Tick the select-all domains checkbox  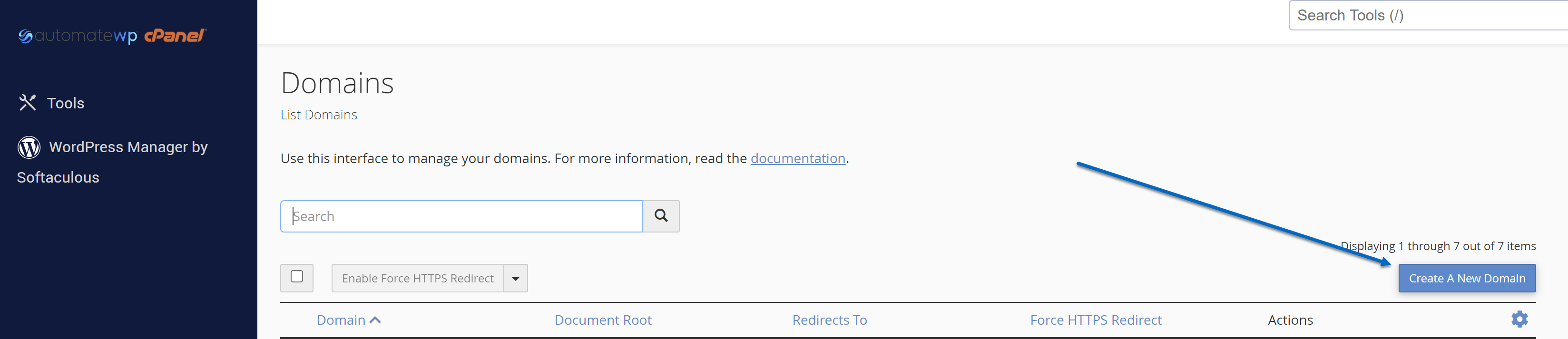tap(297, 277)
